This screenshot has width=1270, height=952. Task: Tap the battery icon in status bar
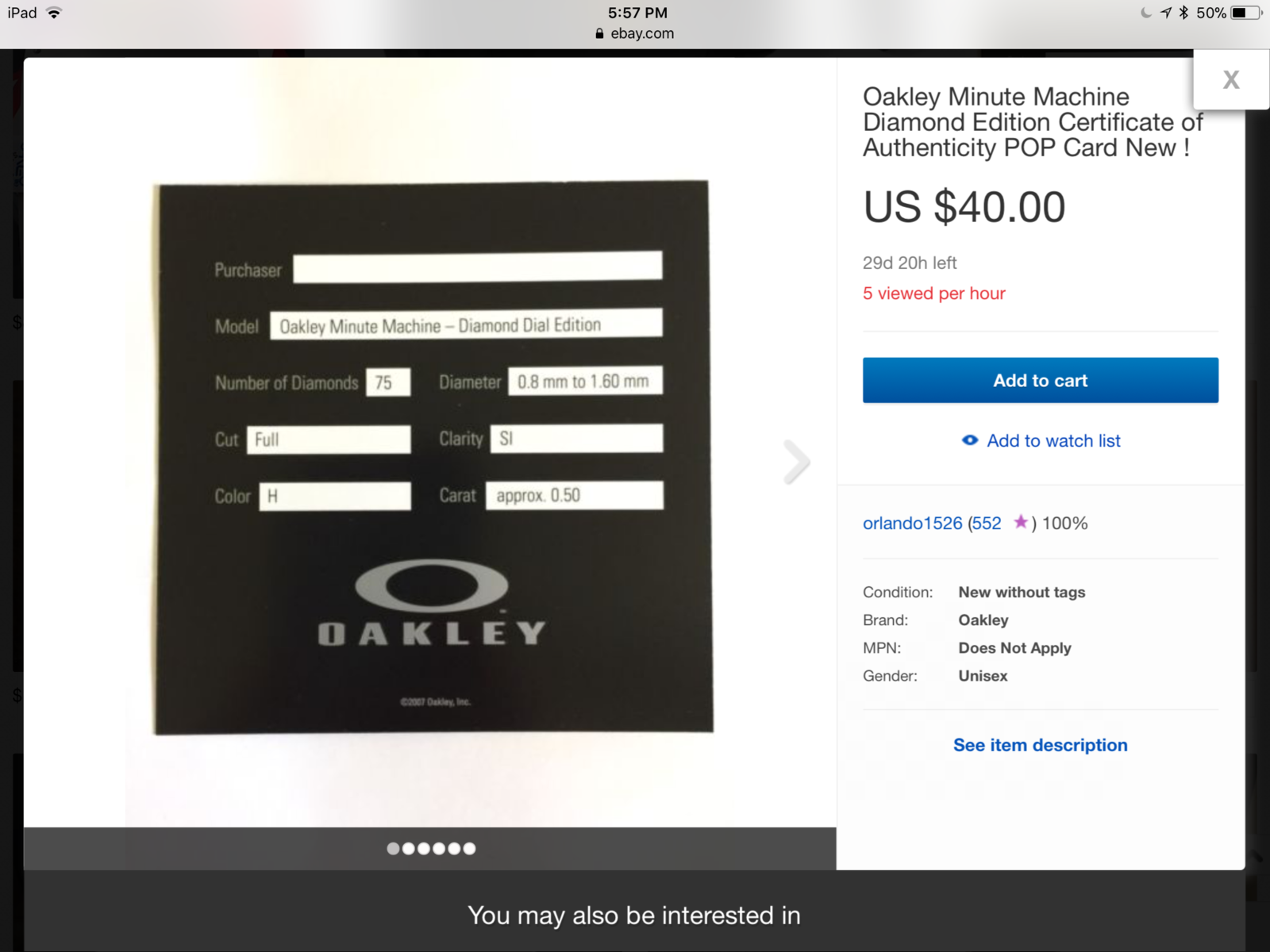point(1246,13)
